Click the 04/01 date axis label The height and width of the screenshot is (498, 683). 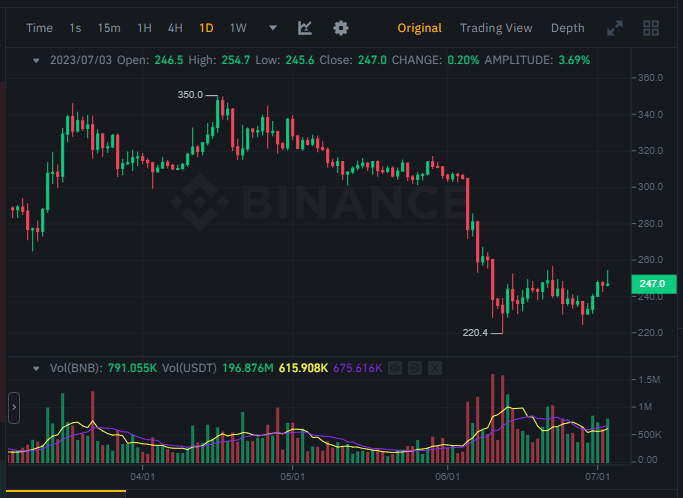pos(142,476)
